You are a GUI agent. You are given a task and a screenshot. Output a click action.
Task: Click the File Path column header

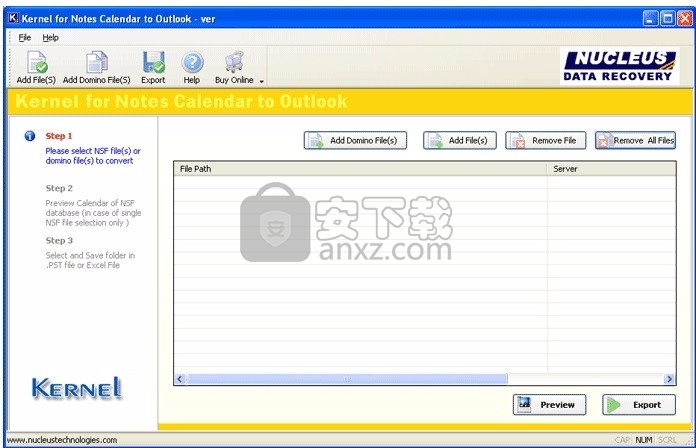coord(360,169)
